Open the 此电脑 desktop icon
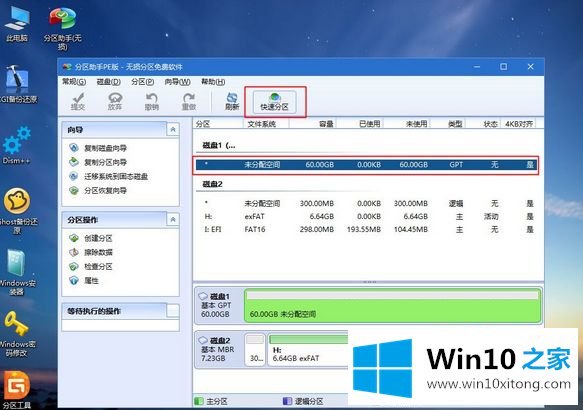 pos(17,24)
